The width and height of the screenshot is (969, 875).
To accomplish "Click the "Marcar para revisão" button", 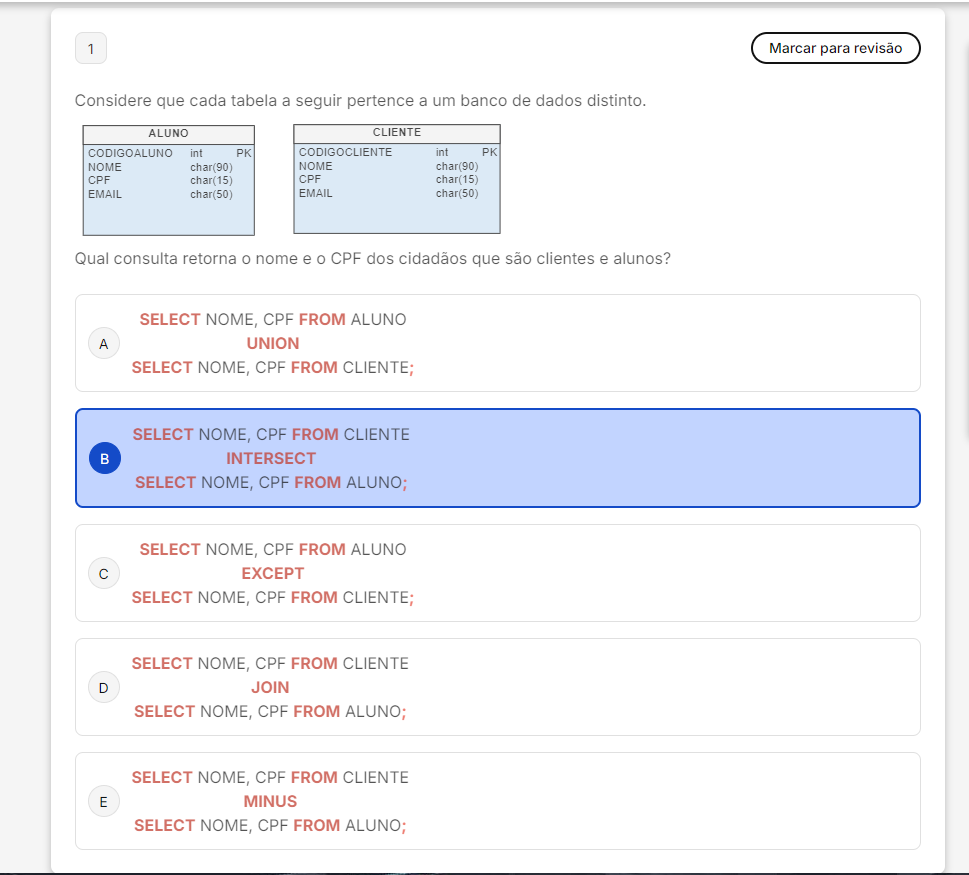I will pos(835,48).
